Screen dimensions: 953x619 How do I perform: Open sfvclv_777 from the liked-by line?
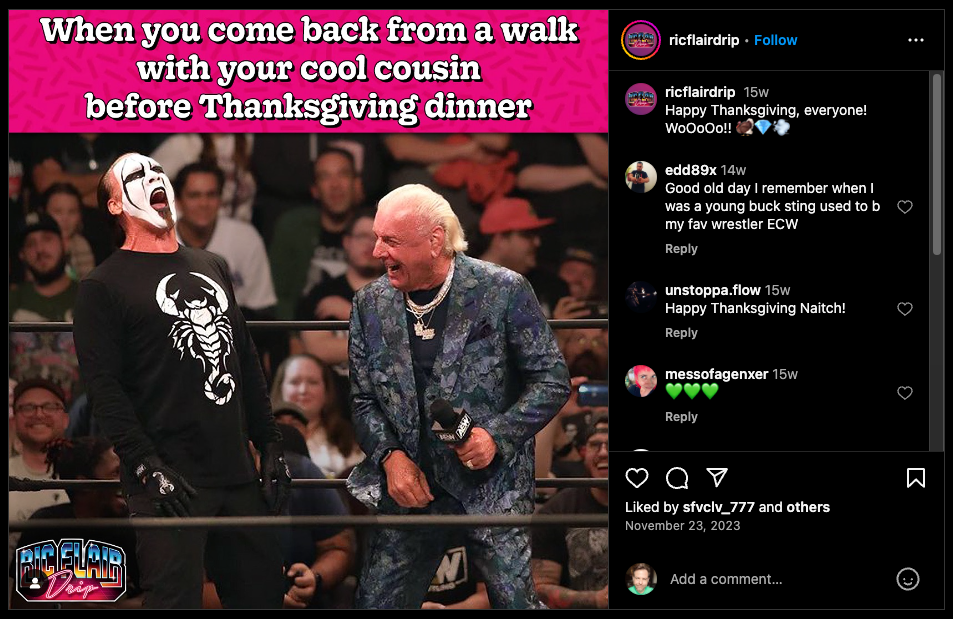718,507
